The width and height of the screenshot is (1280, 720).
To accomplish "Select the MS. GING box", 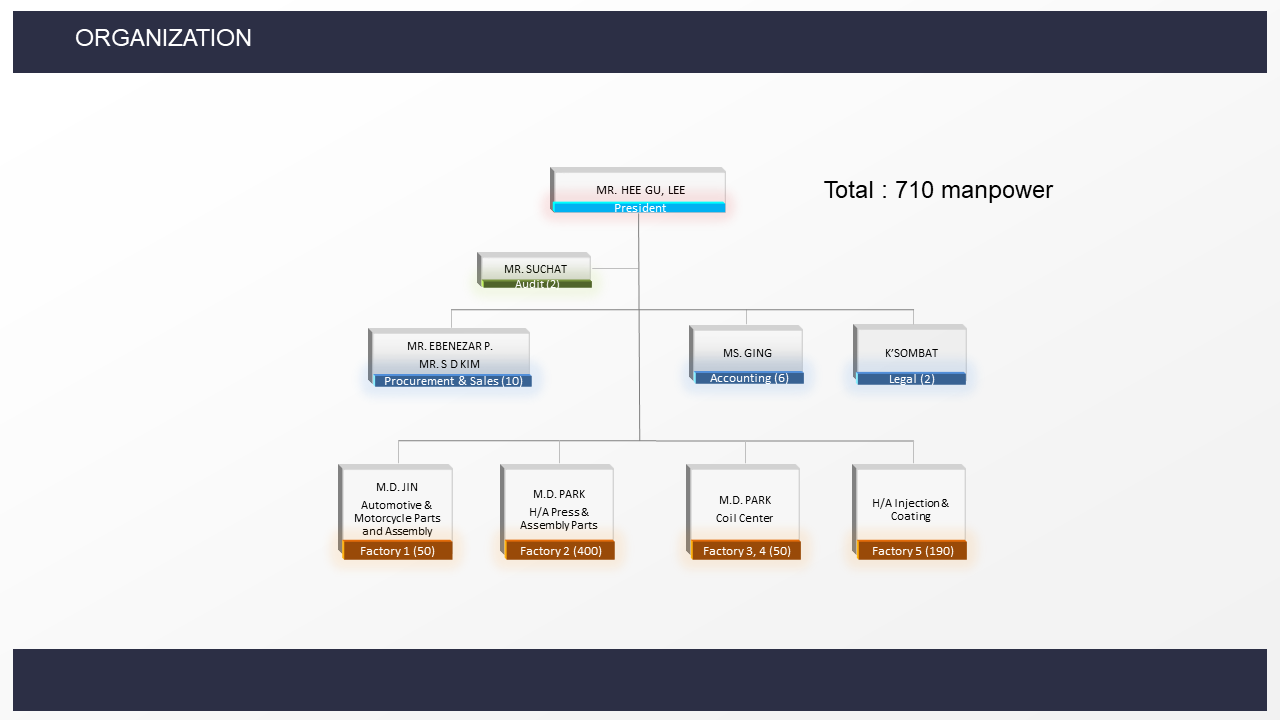I will pyautogui.click(x=747, y=353).
